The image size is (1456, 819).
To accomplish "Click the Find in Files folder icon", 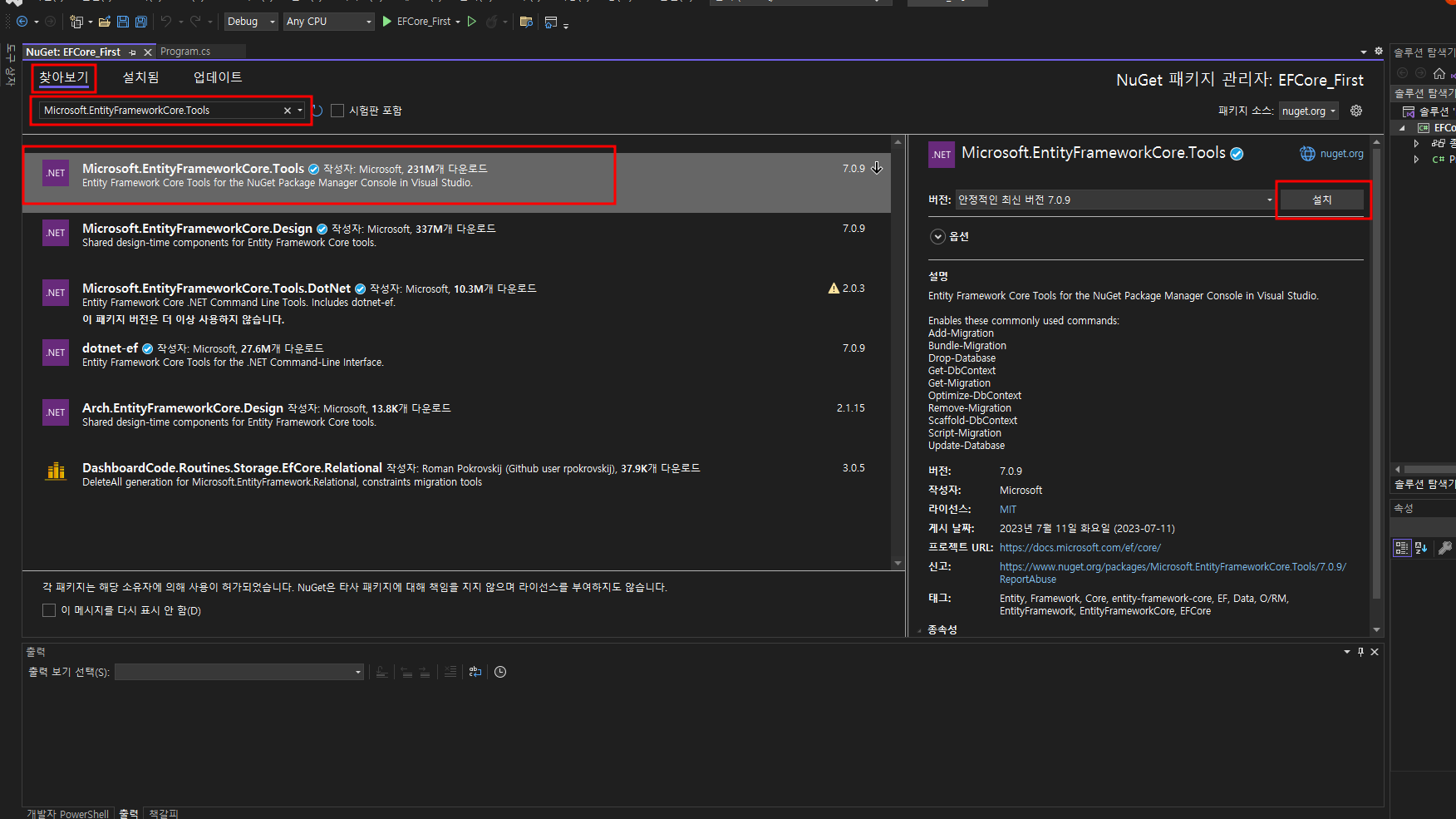I will click(x=526, y=22).
